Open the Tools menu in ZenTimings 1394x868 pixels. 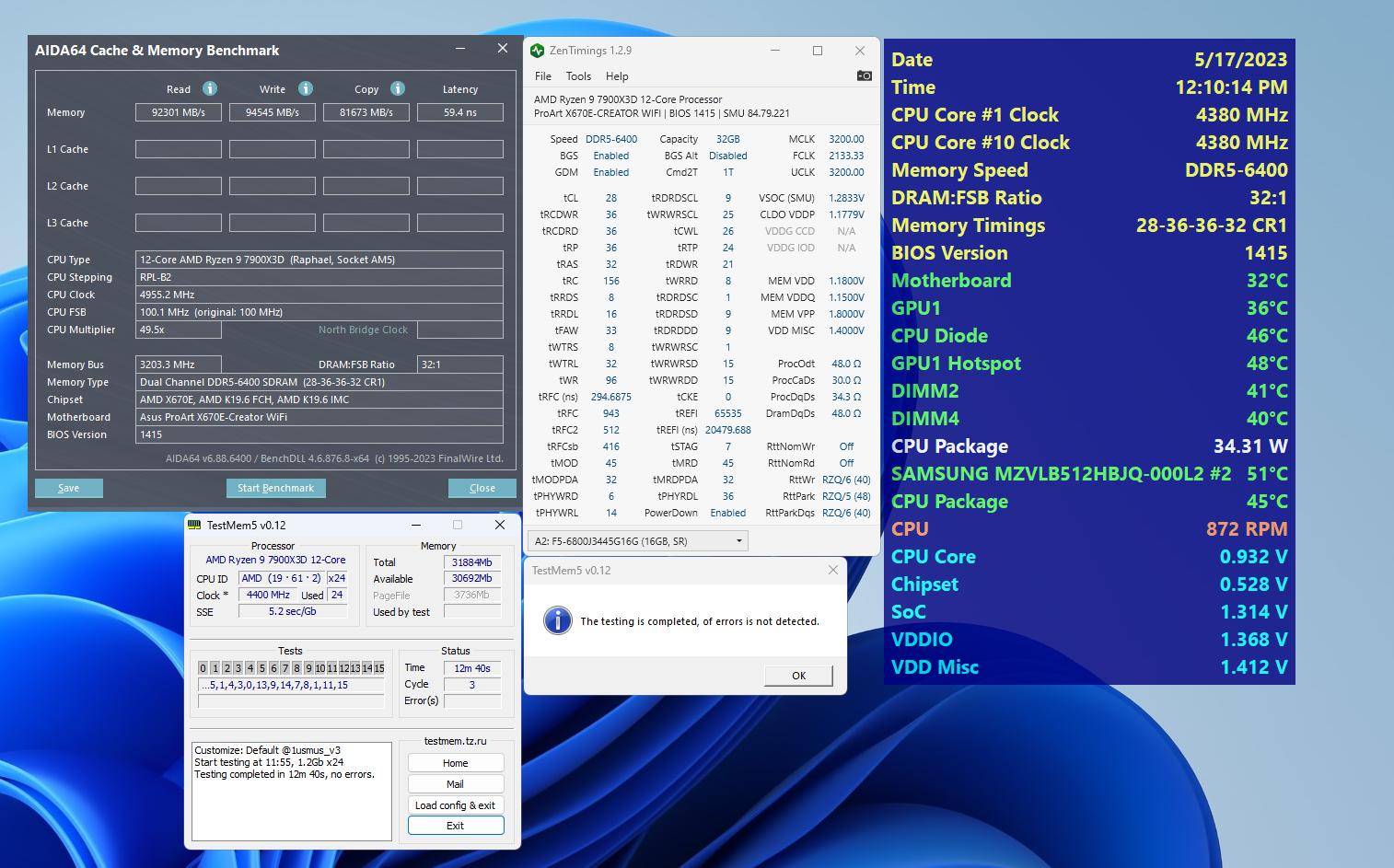(578, 76)
